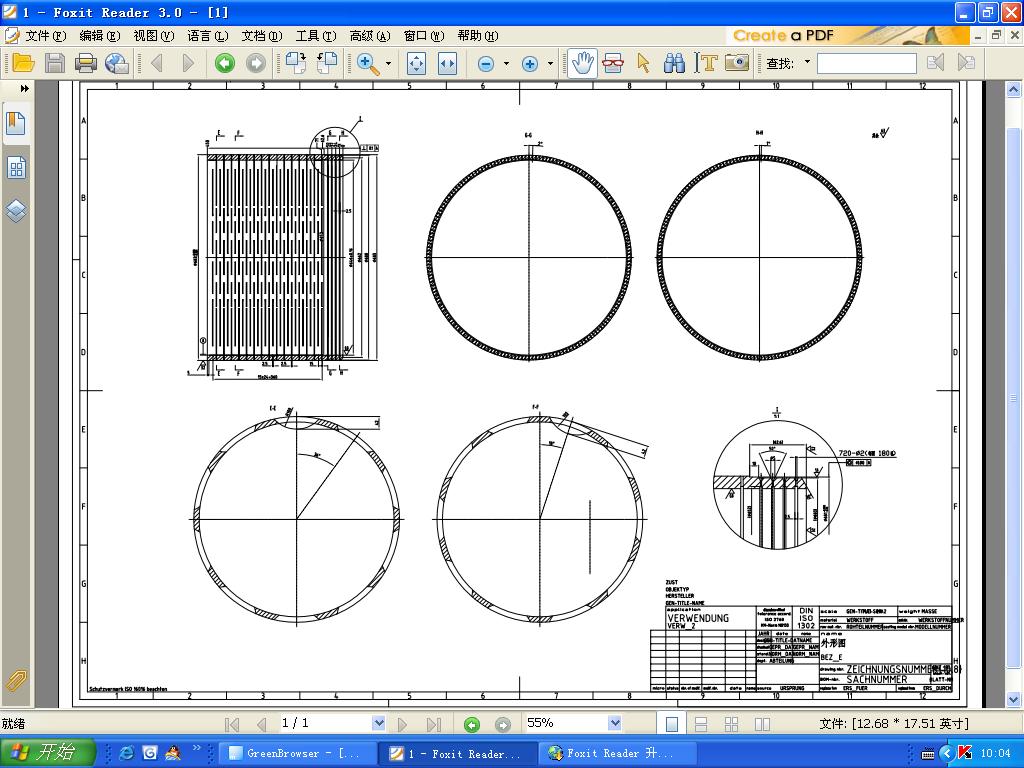Open search with the binoculars icon
This screenshot has height=768, width=1024.
tap(674, 63)
